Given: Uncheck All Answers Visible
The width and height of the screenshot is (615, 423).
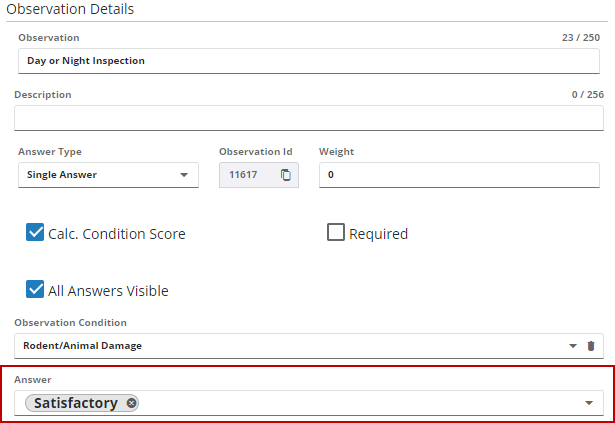Looking at the screenshot, I should [35, 290].
